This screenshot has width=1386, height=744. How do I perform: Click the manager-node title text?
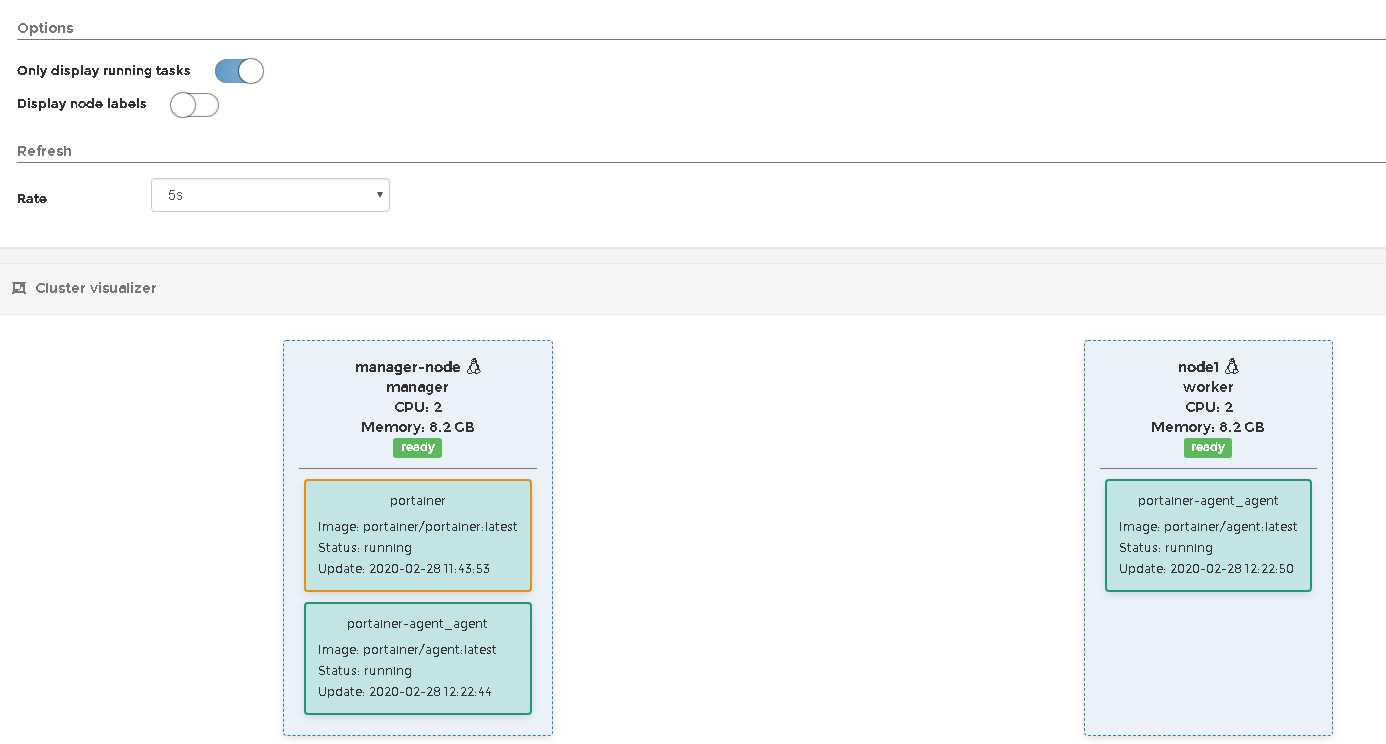[408, 367]
